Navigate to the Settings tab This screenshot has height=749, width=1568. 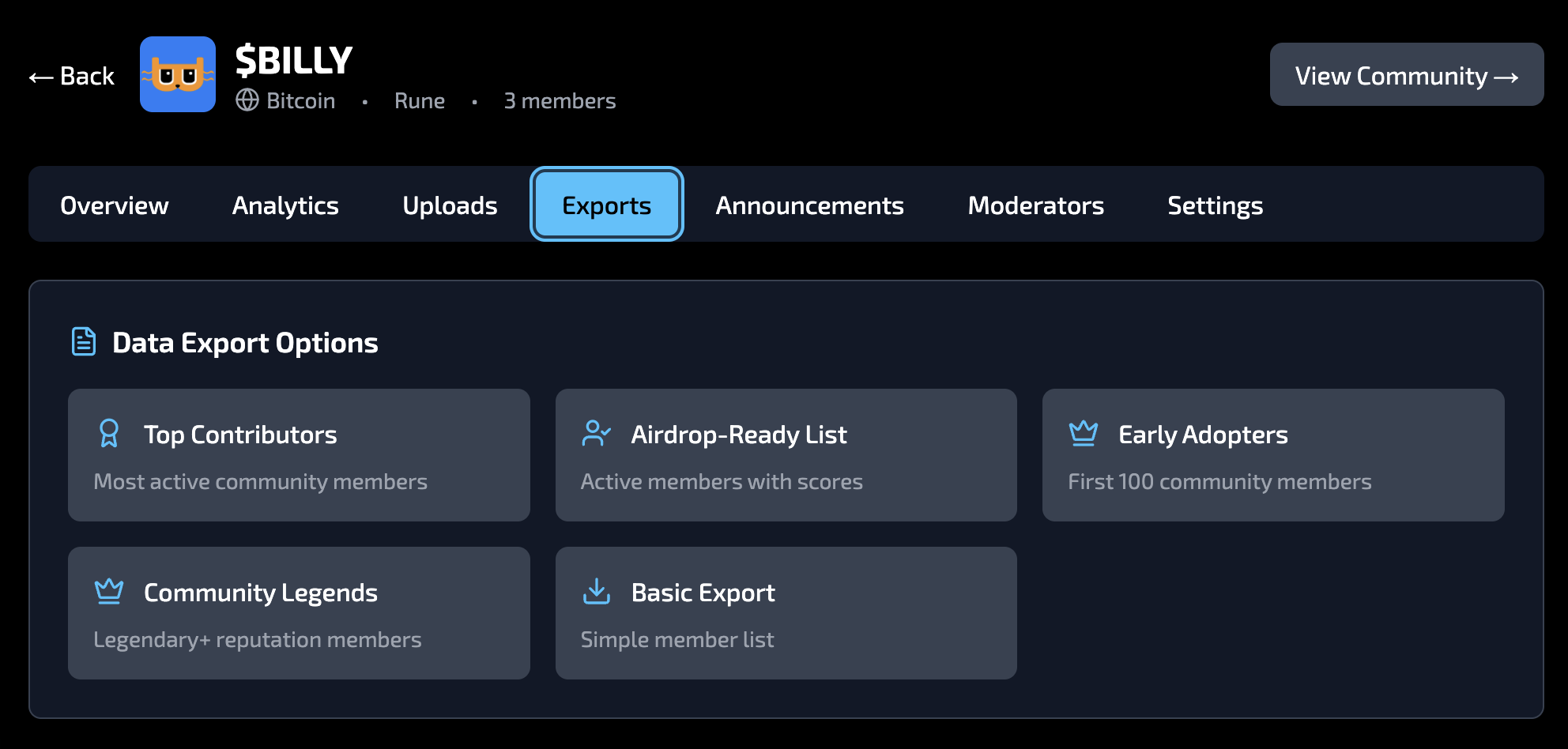(x=1215, y=205)
